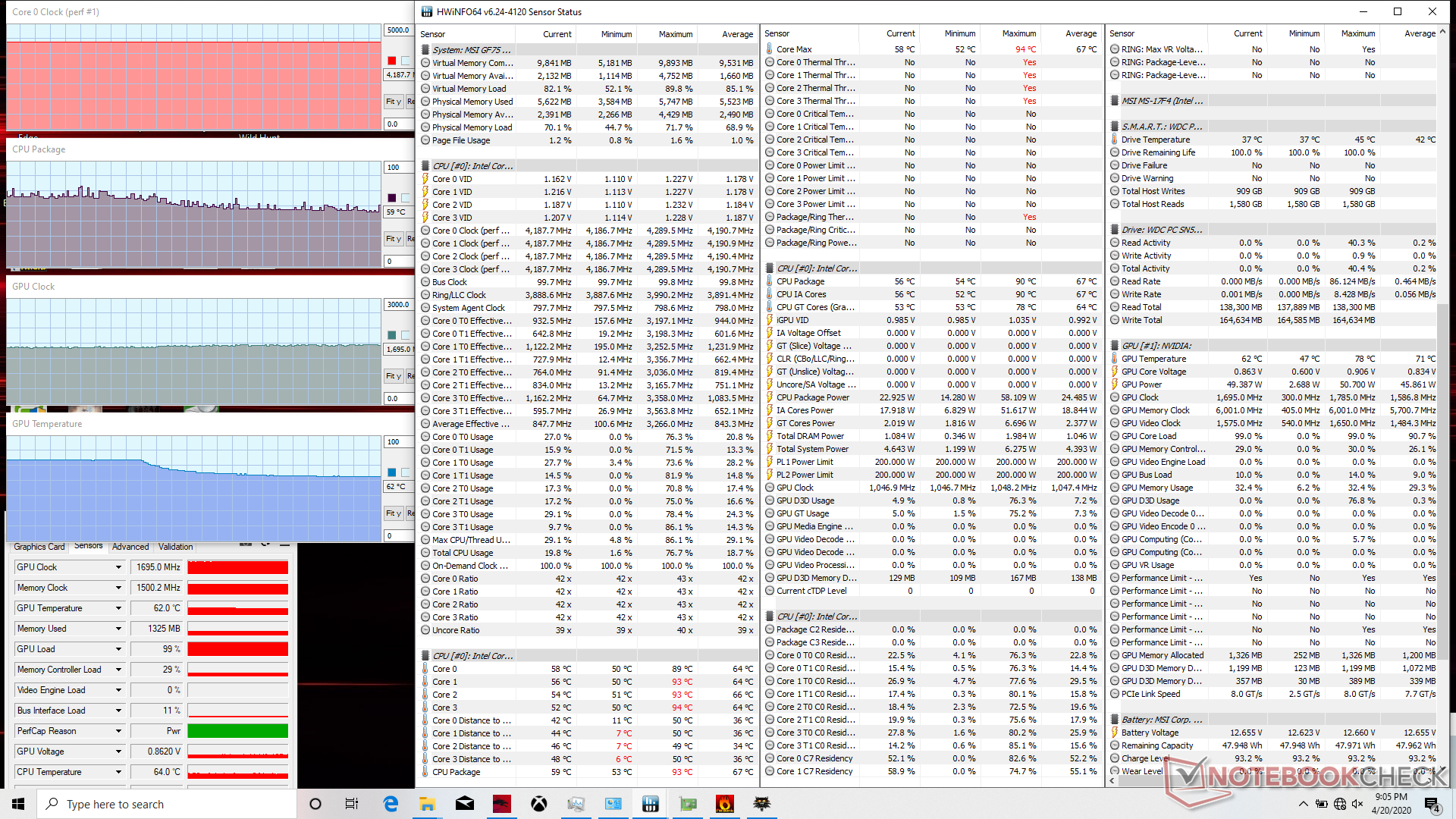
Task: Switch to the Graphics Card tab
Action: pyautogui.click(x=39, y=547)
